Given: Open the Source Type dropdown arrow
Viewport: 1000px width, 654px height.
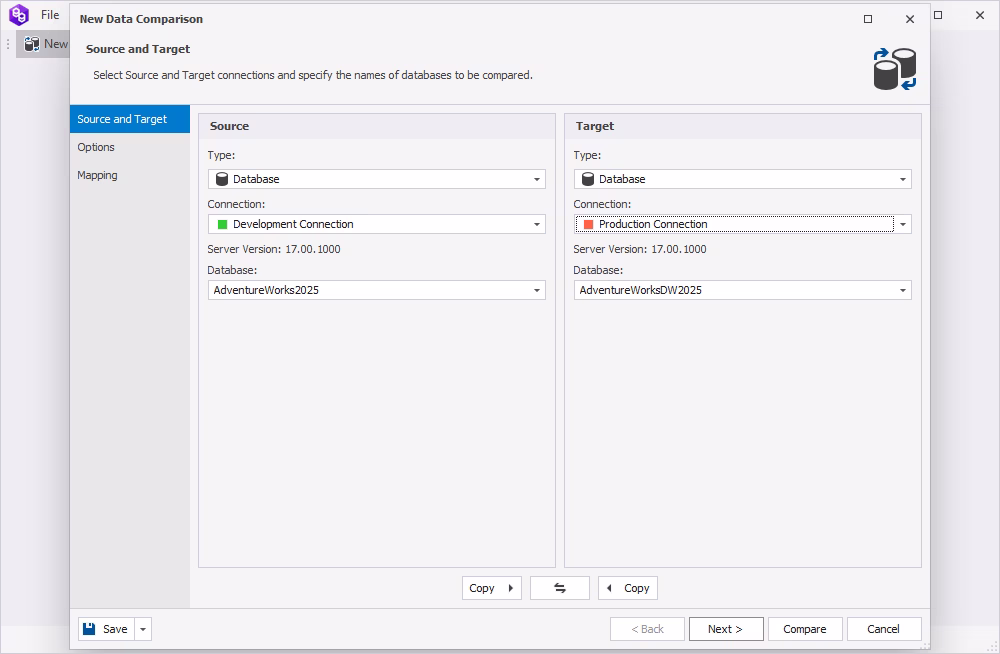Looking at the screenshot, I should 537,180.
